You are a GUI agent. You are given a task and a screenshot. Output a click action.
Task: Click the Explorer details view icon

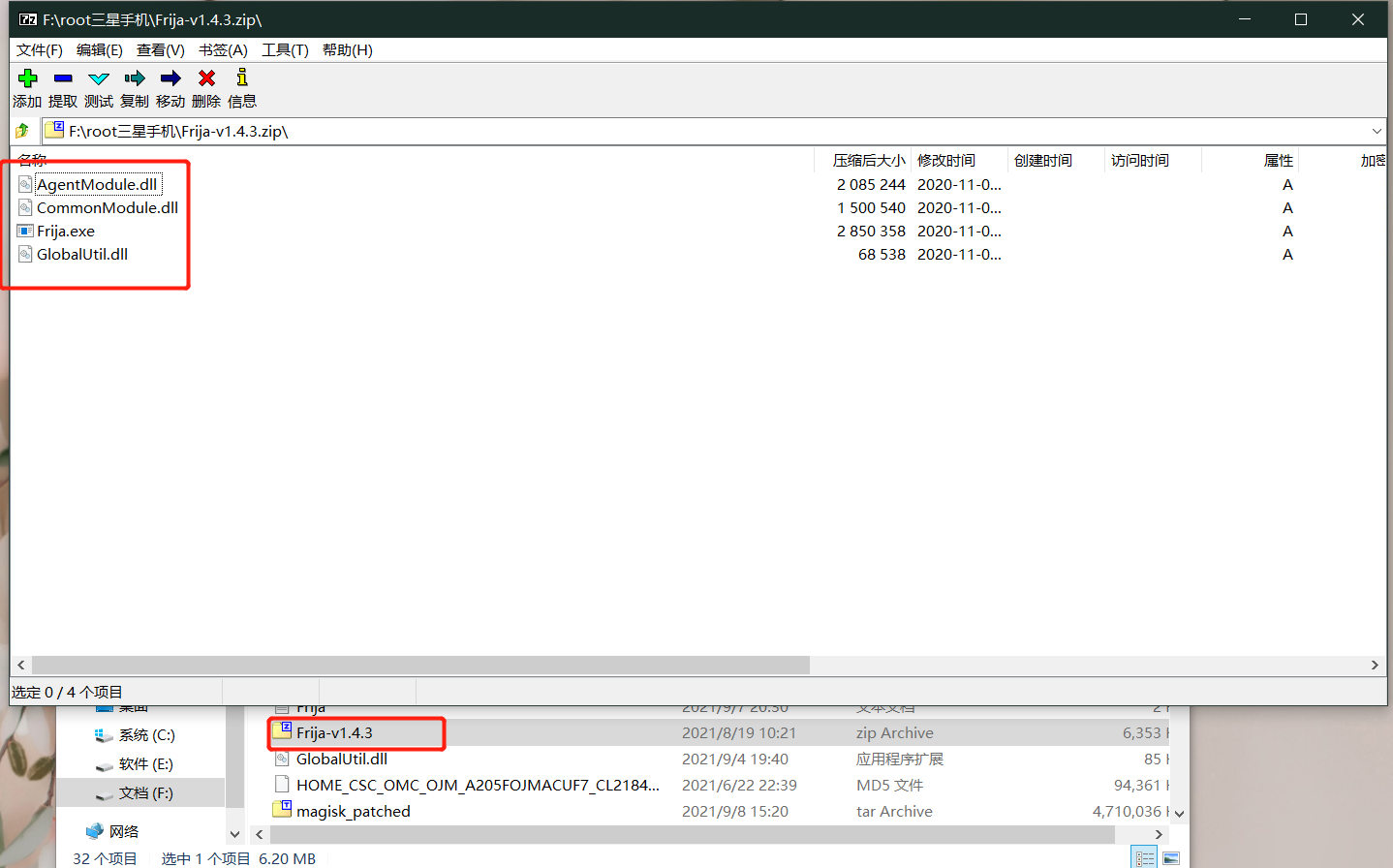tap(1145, 858)
